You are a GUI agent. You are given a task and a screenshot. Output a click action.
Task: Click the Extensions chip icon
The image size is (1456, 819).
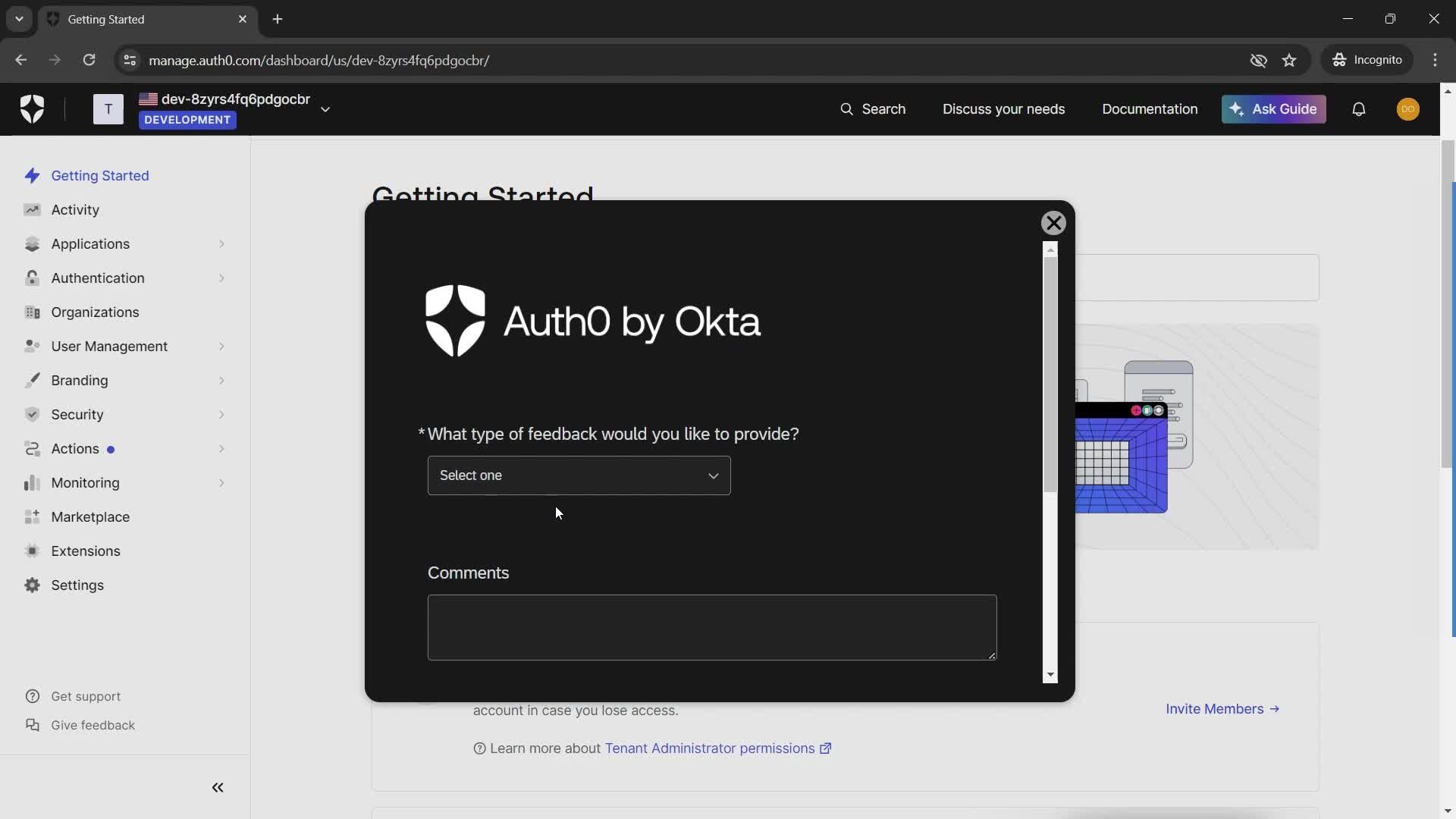click(x=32, y=551)
